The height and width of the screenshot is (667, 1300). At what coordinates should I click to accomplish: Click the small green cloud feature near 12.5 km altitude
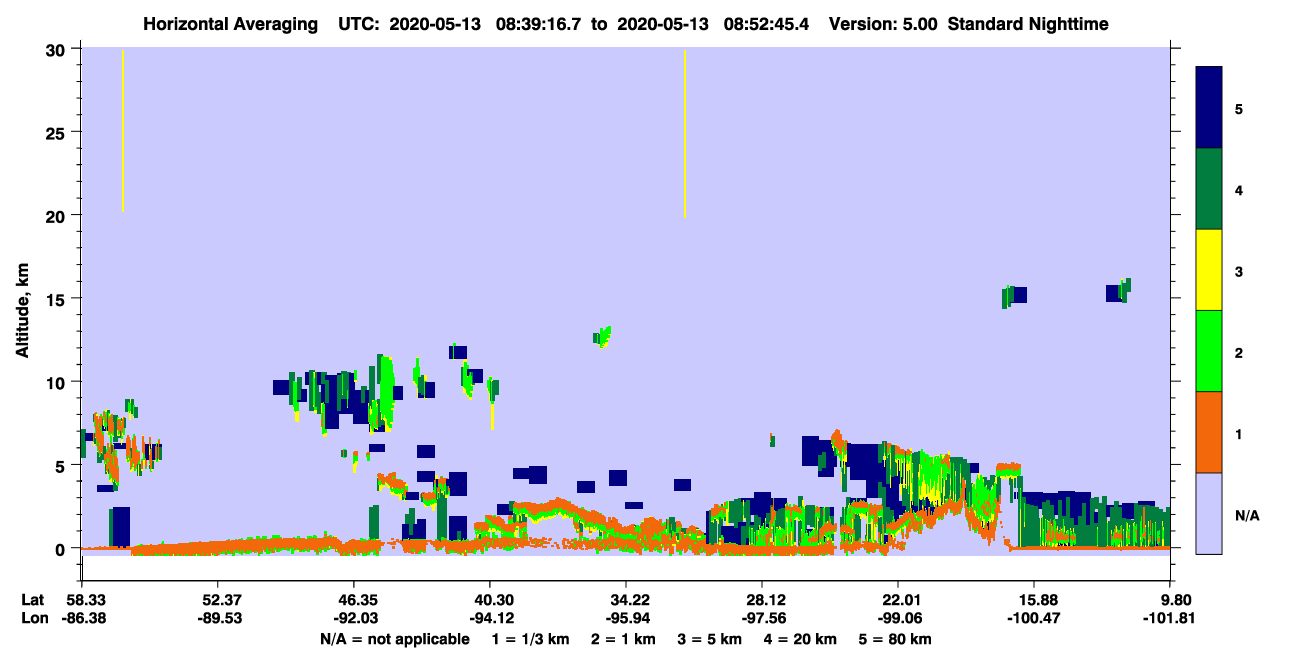(604, 337)
